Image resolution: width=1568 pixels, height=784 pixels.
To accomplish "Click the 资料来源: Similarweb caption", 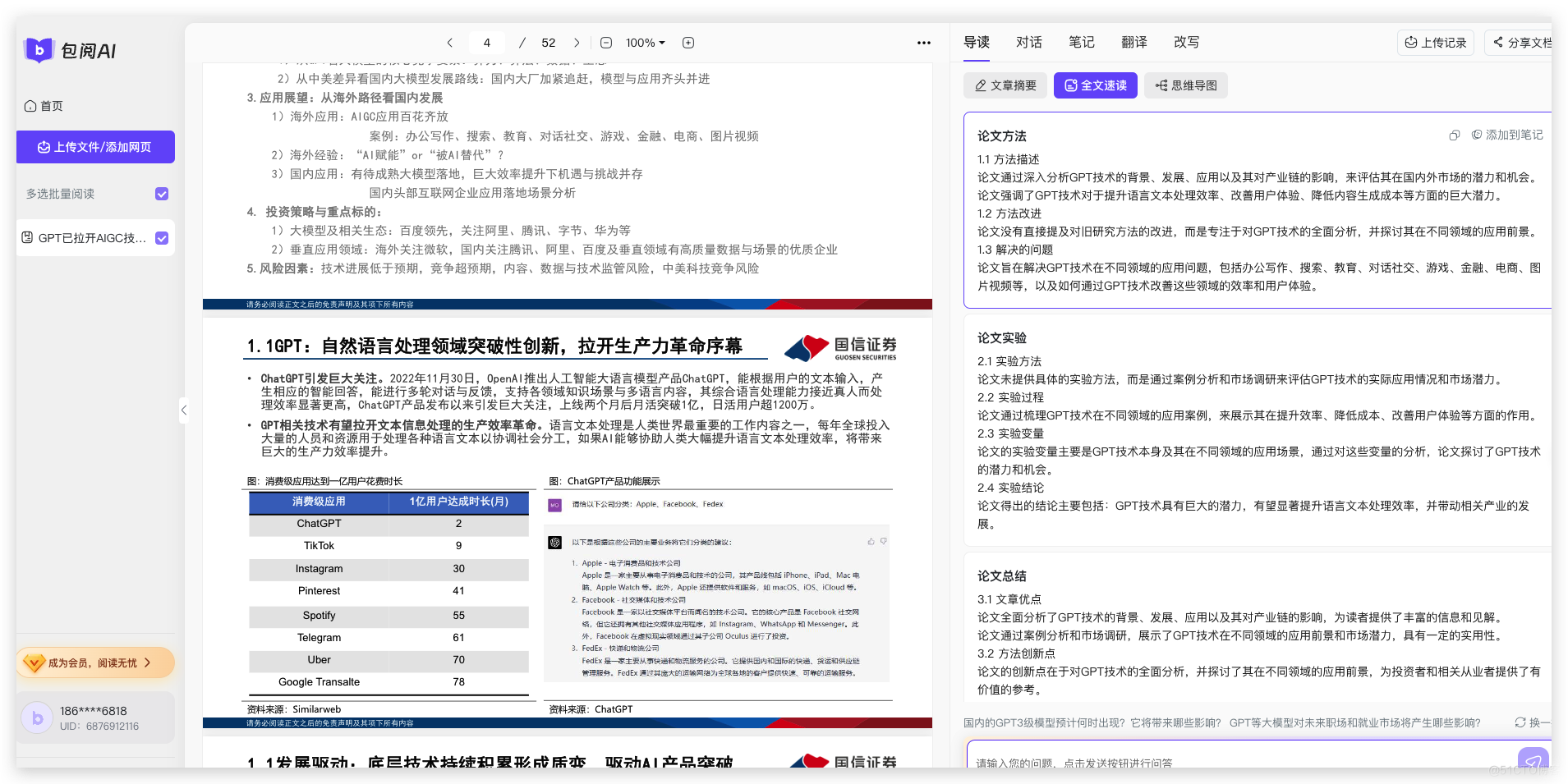I will point(294,709).
